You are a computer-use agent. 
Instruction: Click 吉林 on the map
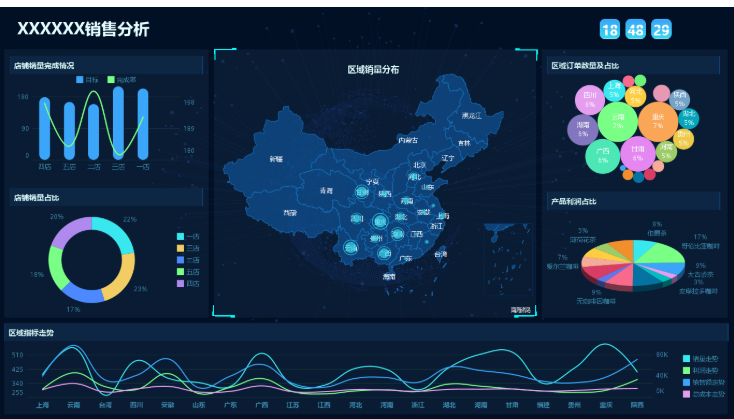click(464, 143)
